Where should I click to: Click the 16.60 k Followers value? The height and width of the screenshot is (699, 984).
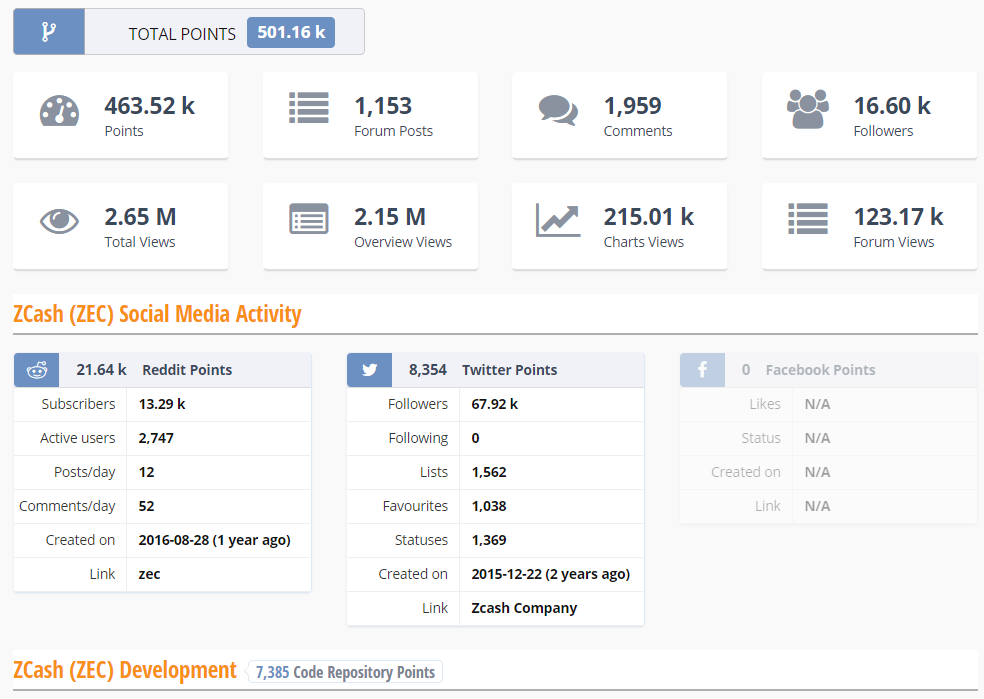[x=892, y=105]
